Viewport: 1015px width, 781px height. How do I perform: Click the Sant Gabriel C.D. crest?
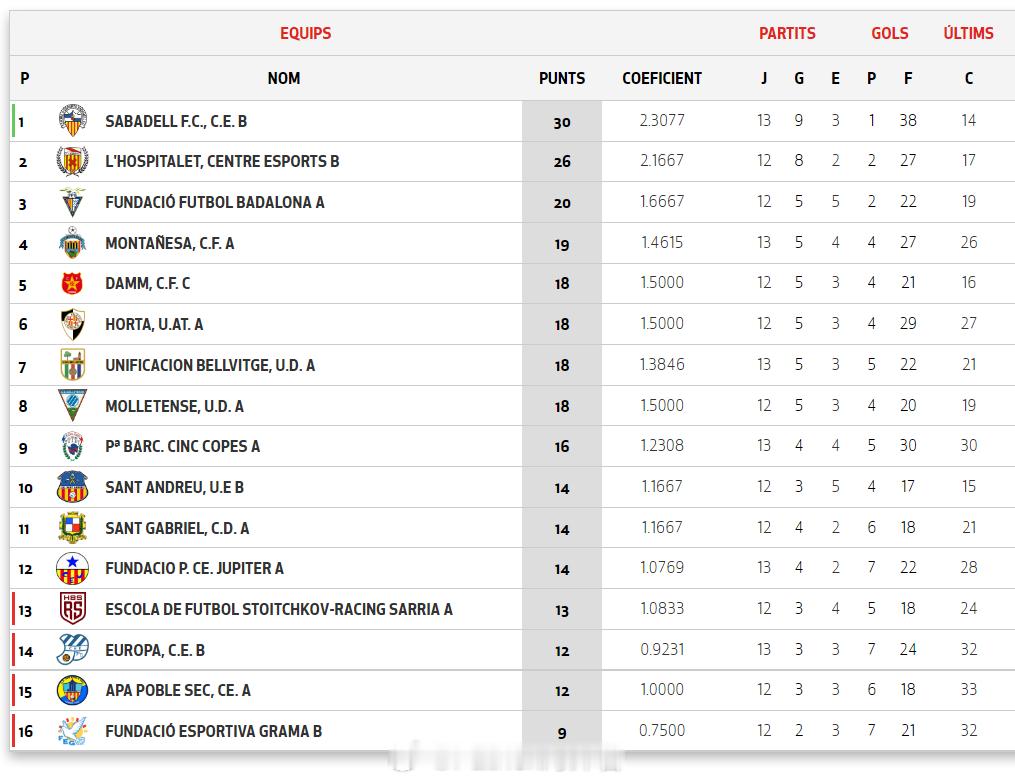[x=72, y=527]
